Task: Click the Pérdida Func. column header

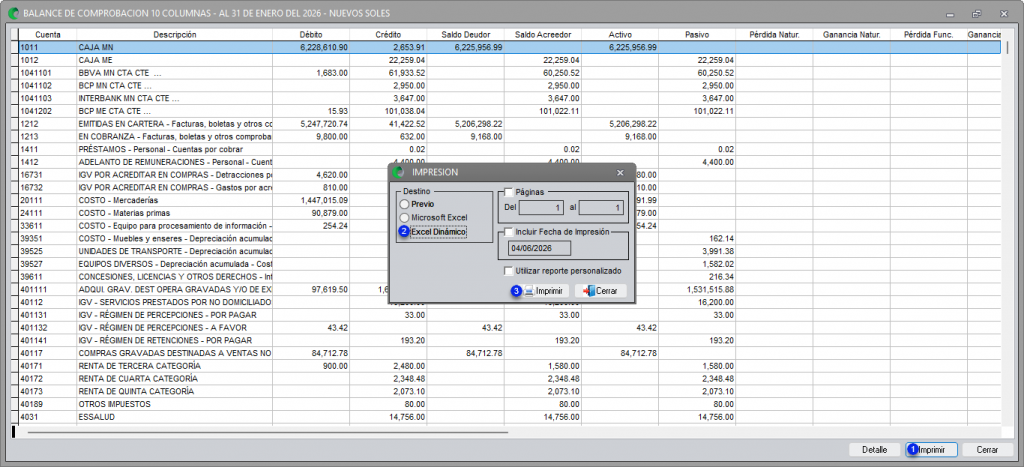Action: (x=929, y=35)
